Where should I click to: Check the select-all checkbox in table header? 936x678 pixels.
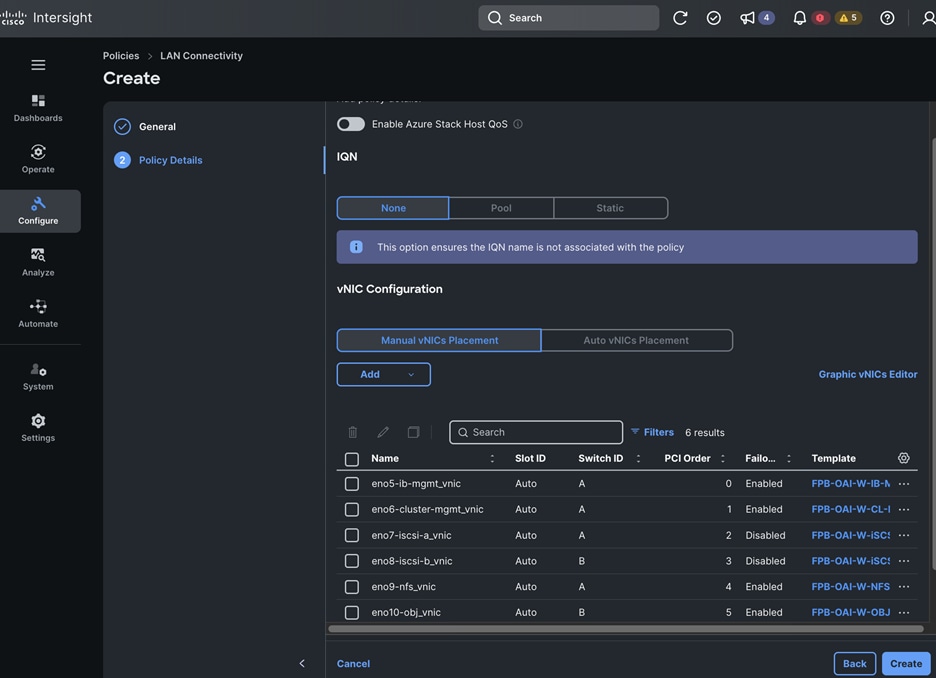click(352, 459)
